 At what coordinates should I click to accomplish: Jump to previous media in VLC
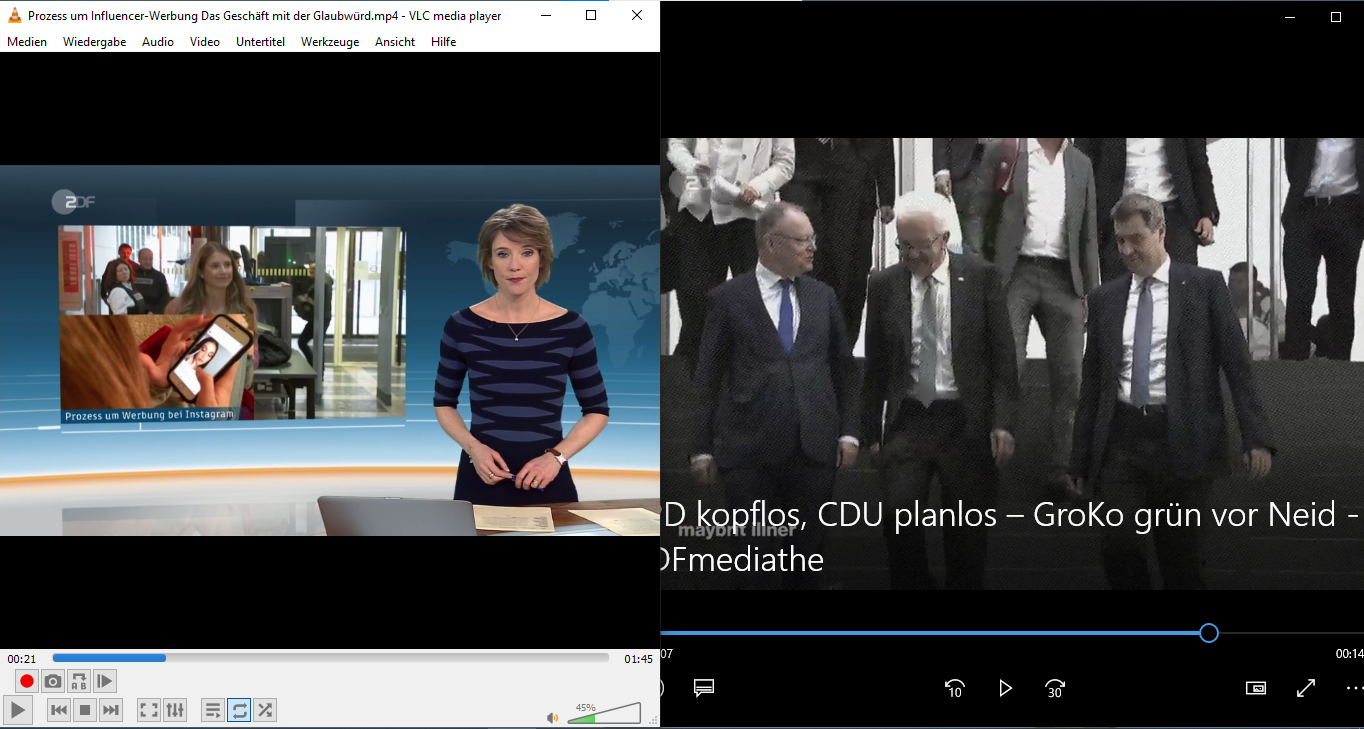59,710
